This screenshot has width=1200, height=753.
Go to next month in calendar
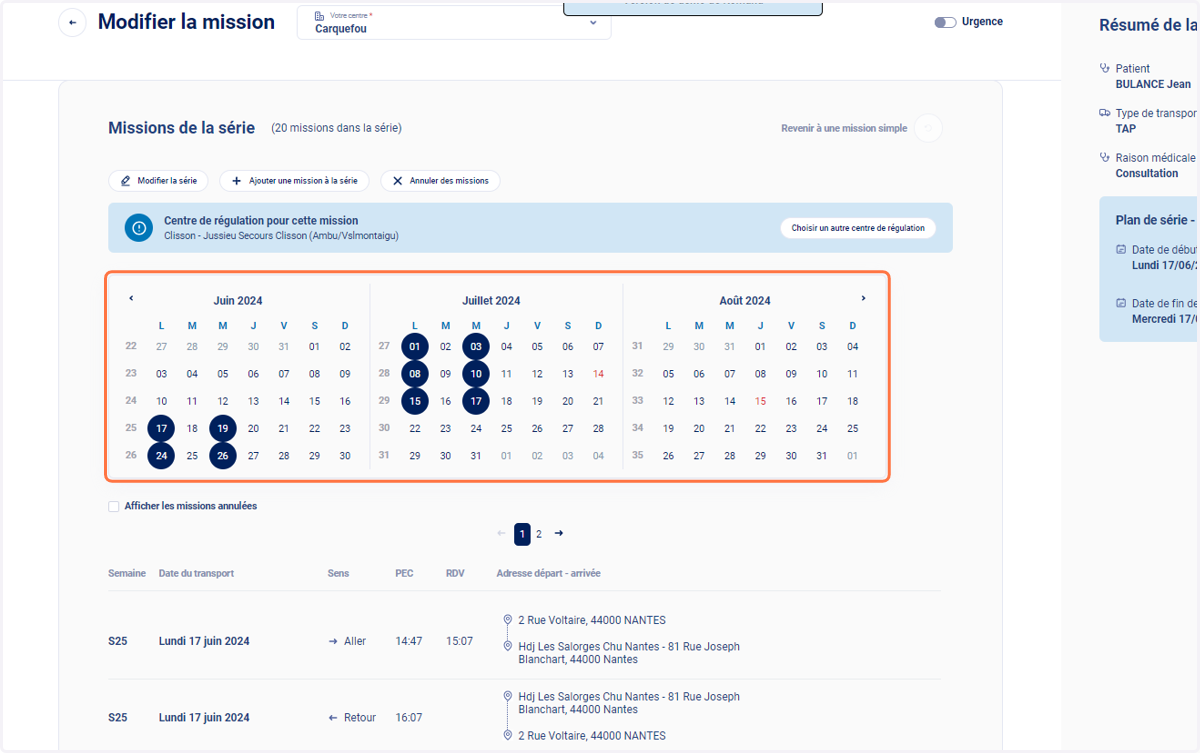pyautogui.click(x=864, y=298)
